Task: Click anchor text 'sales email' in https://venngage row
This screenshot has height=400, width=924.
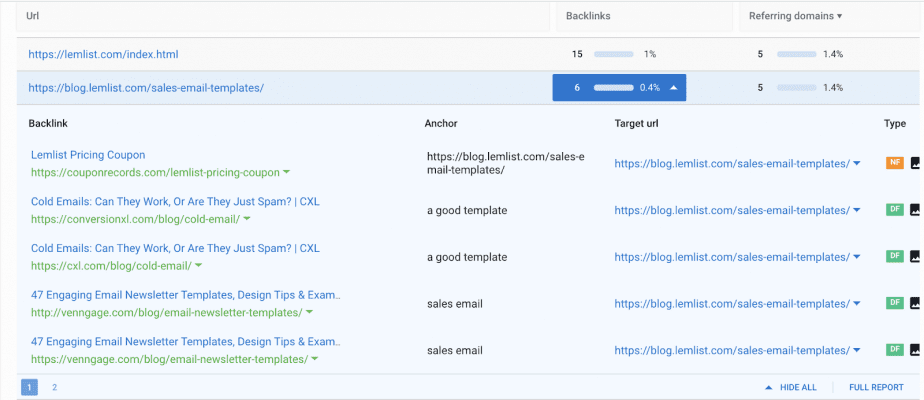Action: pos(454,351)
